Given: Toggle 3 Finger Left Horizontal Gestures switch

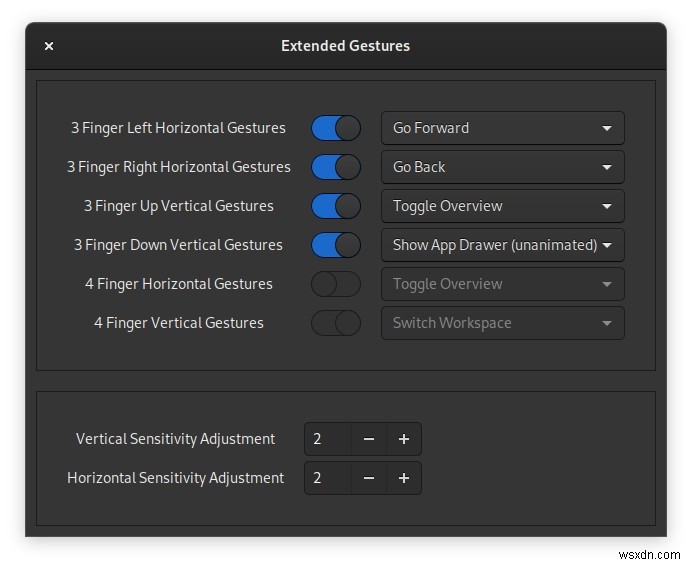Looking at the screenshot, I should coord(336,128).
